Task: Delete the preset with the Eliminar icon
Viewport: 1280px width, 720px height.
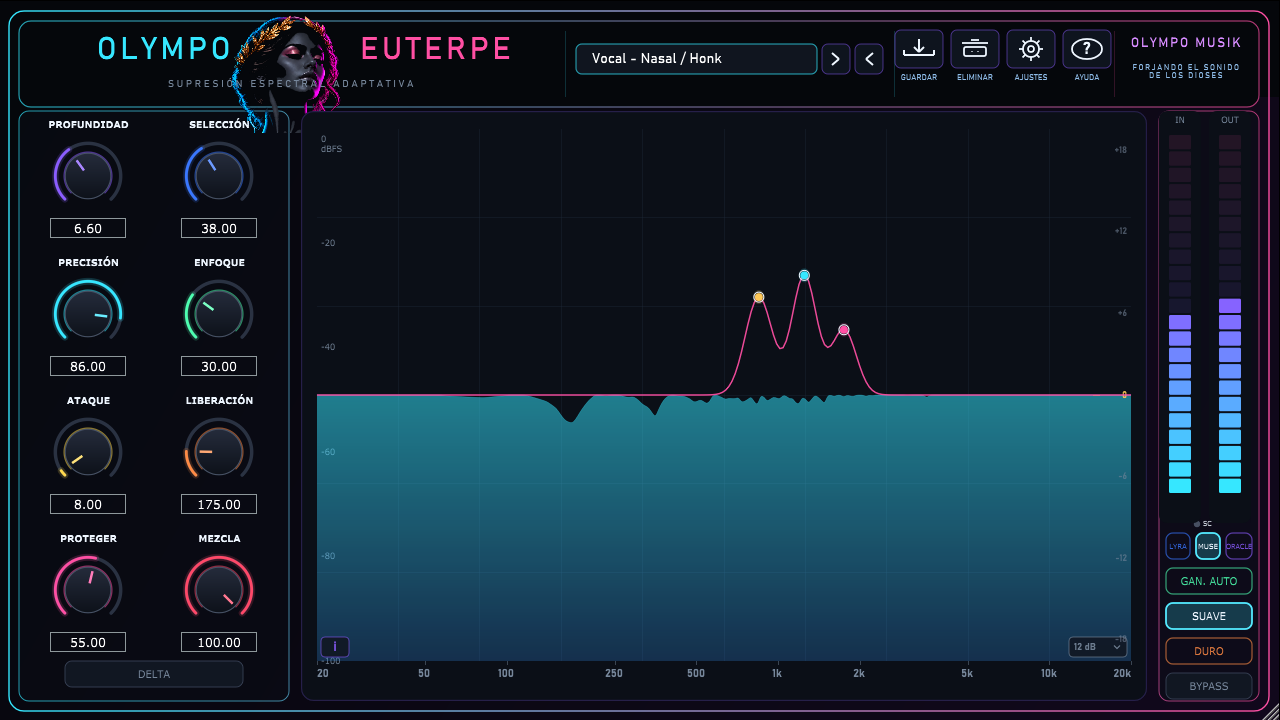Action: coord(975,49)
